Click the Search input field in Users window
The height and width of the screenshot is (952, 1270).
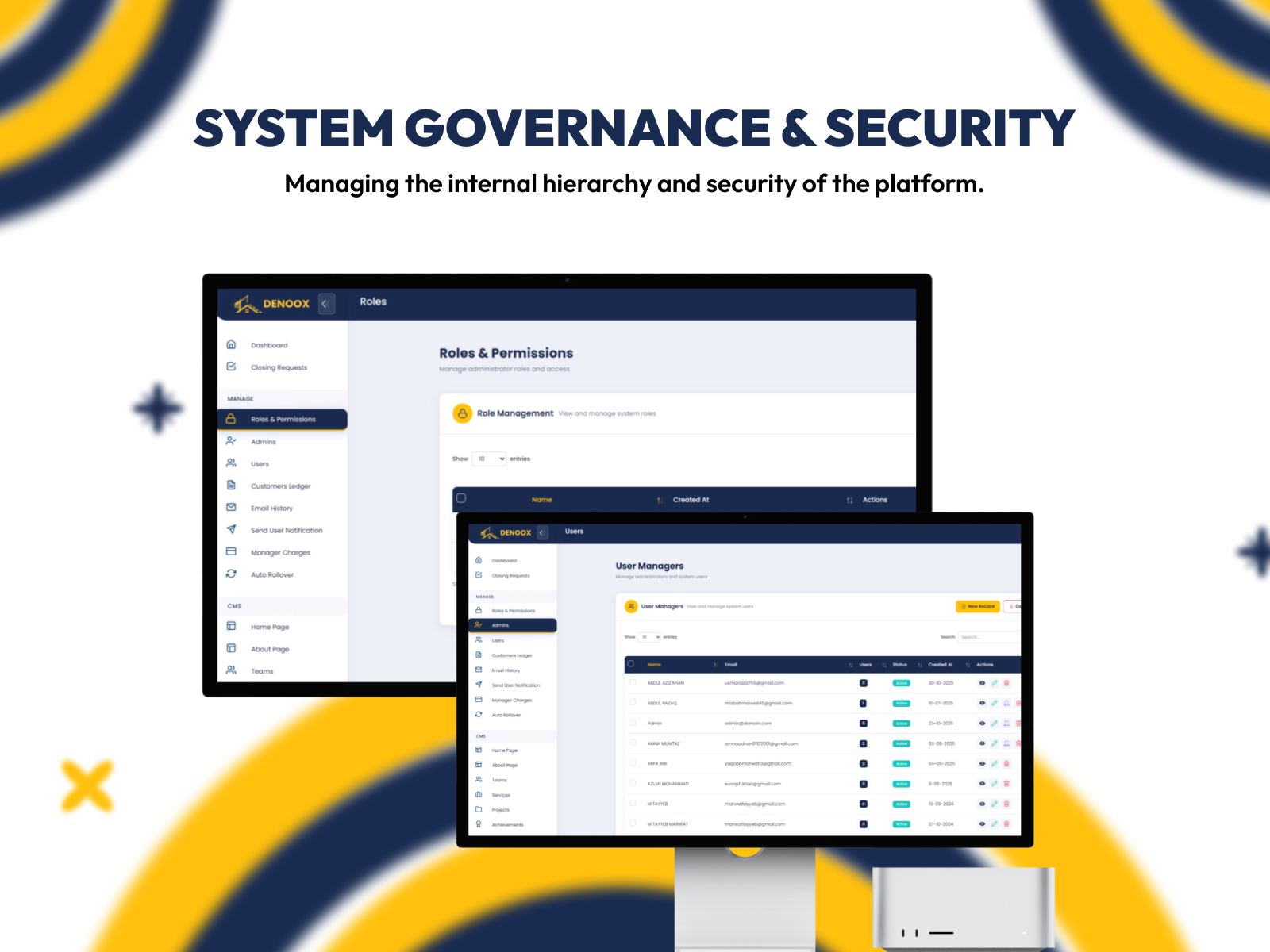point(989,637)
